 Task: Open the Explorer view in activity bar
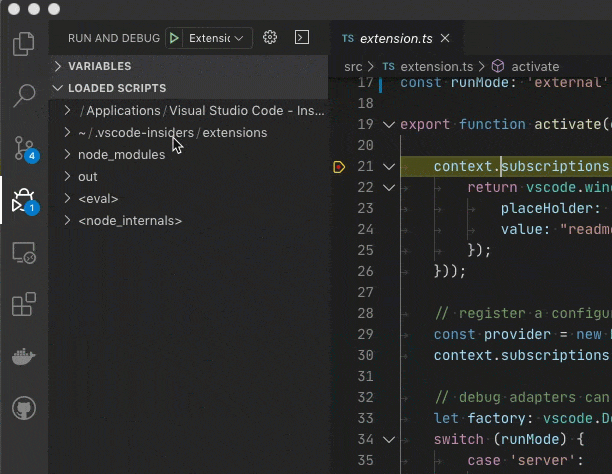(x=23, y=45)
